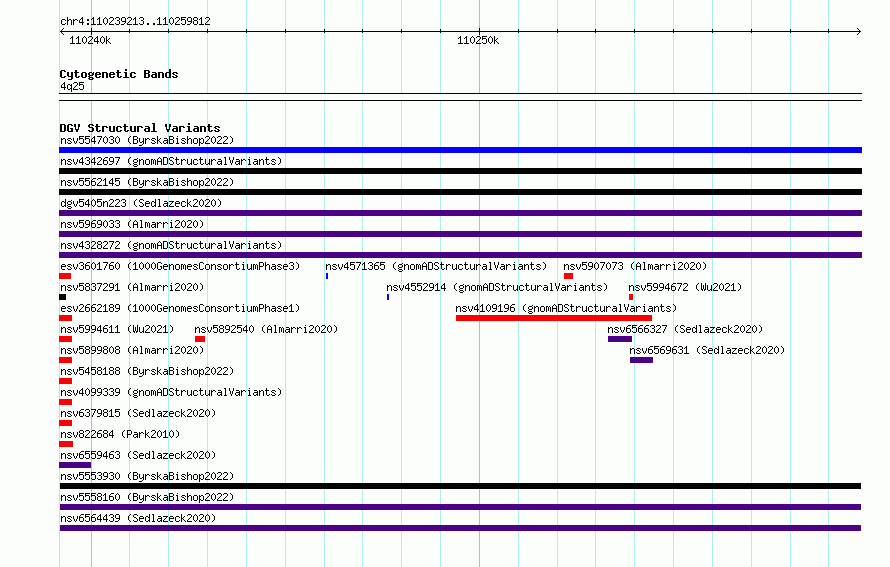Select the red esv2662189 variant glyph

65,318
